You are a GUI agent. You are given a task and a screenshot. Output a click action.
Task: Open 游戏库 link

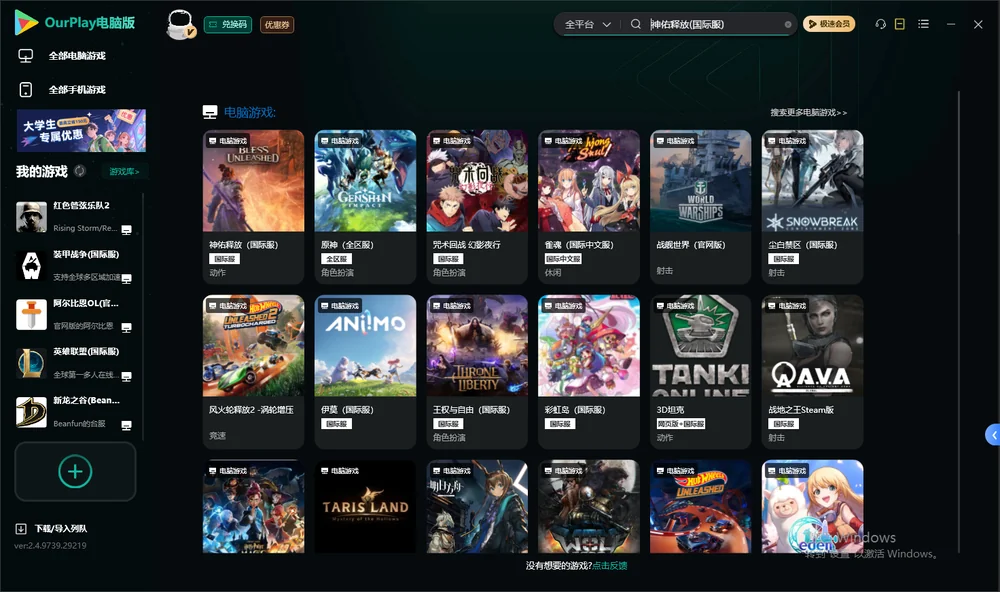point(124,172)
